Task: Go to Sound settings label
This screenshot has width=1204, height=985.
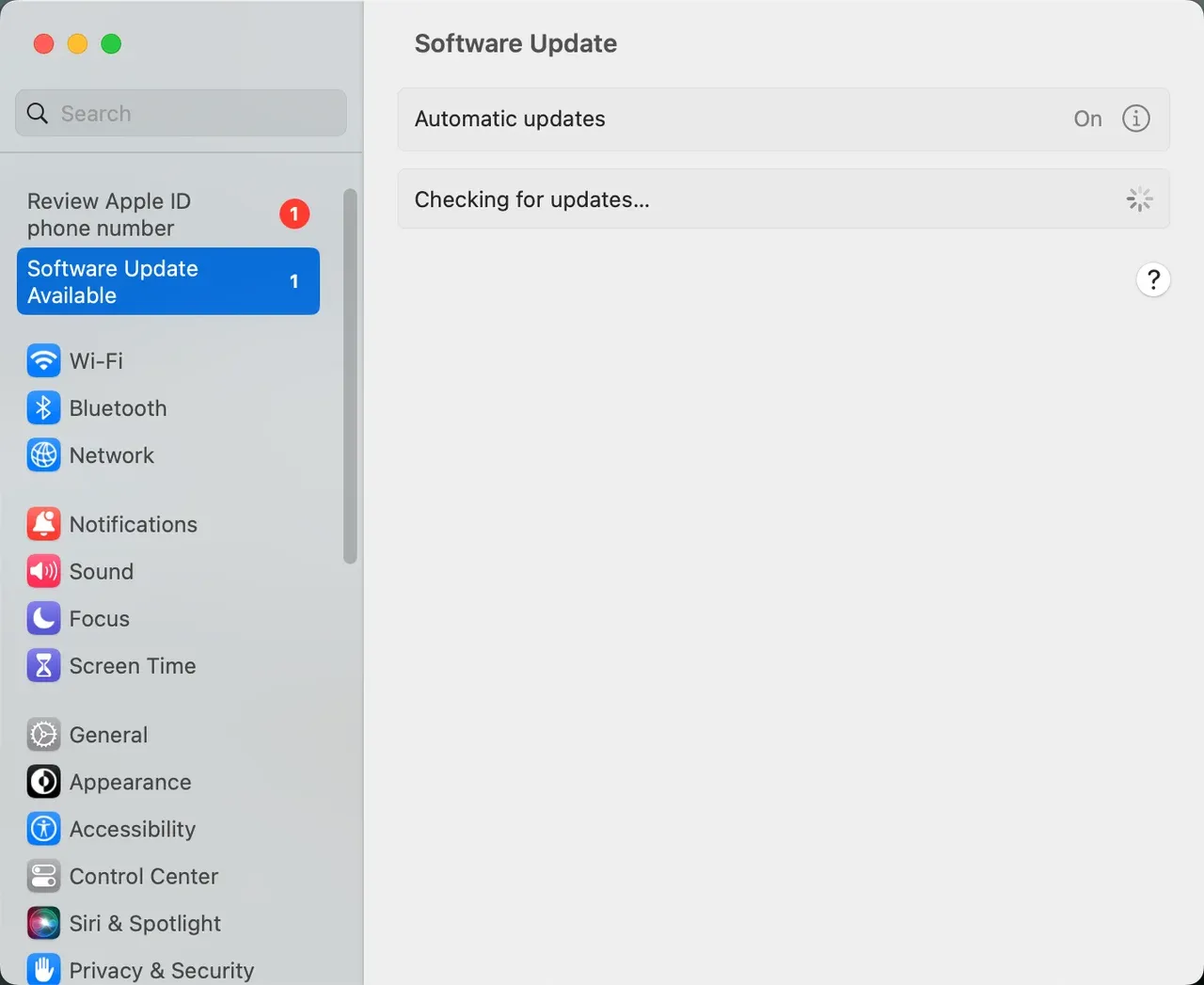Action: (x=101, y=571)
